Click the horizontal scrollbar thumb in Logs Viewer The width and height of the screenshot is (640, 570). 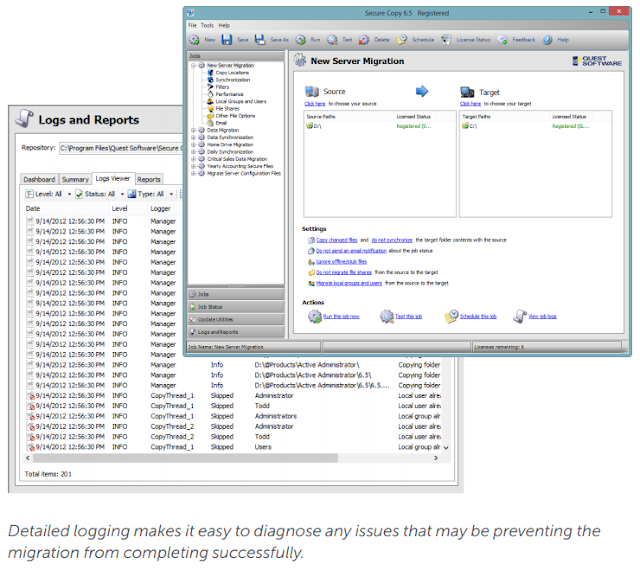coord(185,458)
